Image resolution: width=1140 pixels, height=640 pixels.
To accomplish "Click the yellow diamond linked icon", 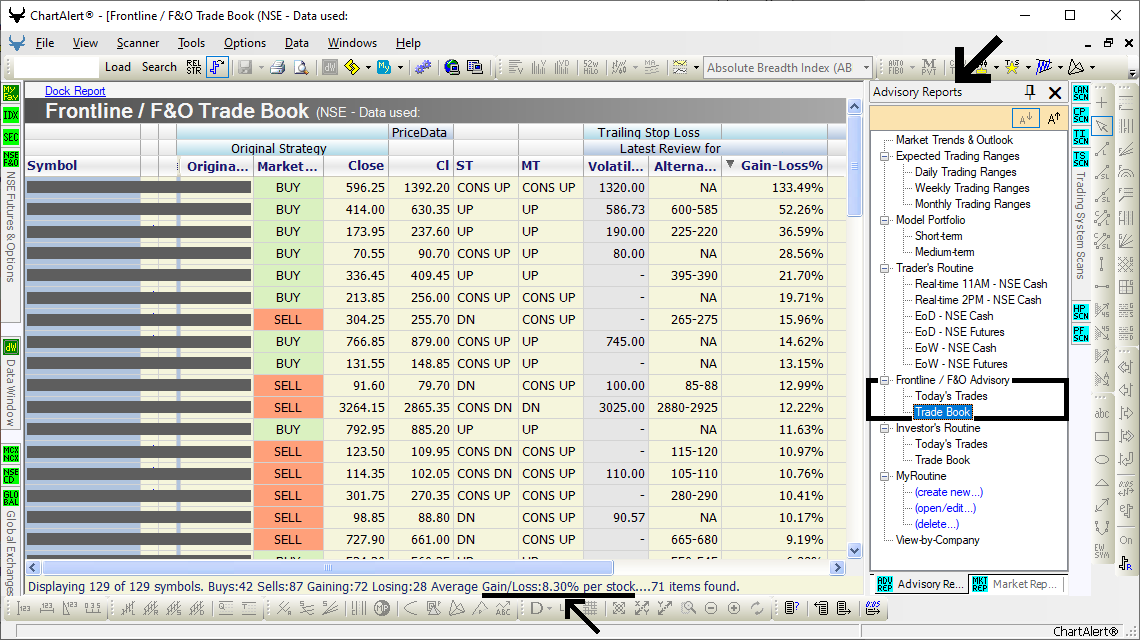I will pos(352,67).
